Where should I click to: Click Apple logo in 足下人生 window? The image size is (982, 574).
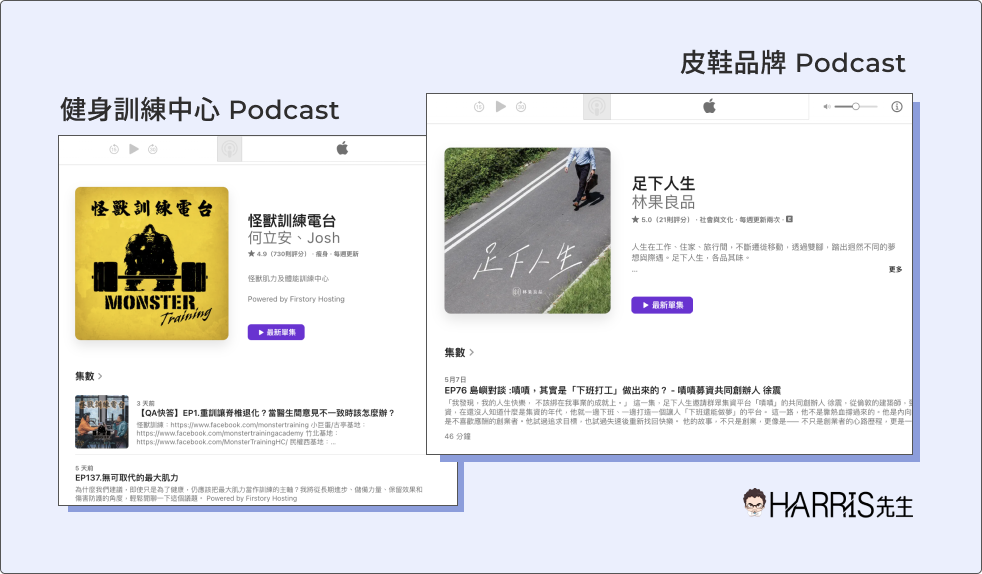pyautogui.click(x=709, y=106)
